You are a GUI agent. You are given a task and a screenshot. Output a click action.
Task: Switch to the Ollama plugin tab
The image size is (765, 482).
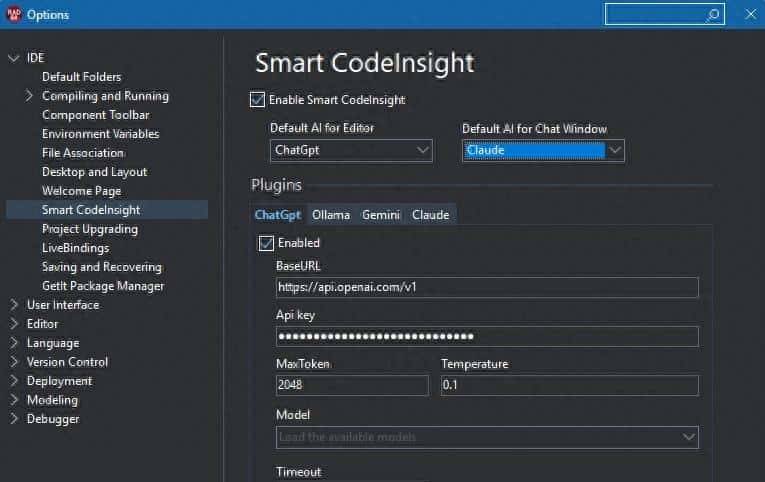click(x=331, y=215)
